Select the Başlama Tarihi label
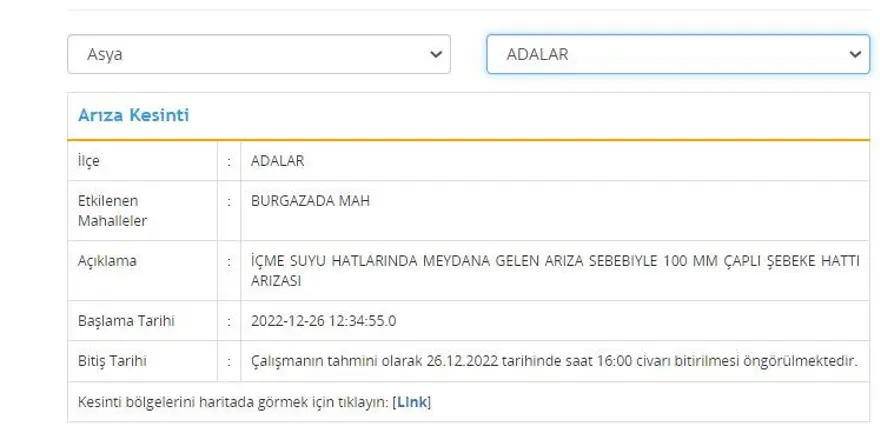 [x=124, y=321]
